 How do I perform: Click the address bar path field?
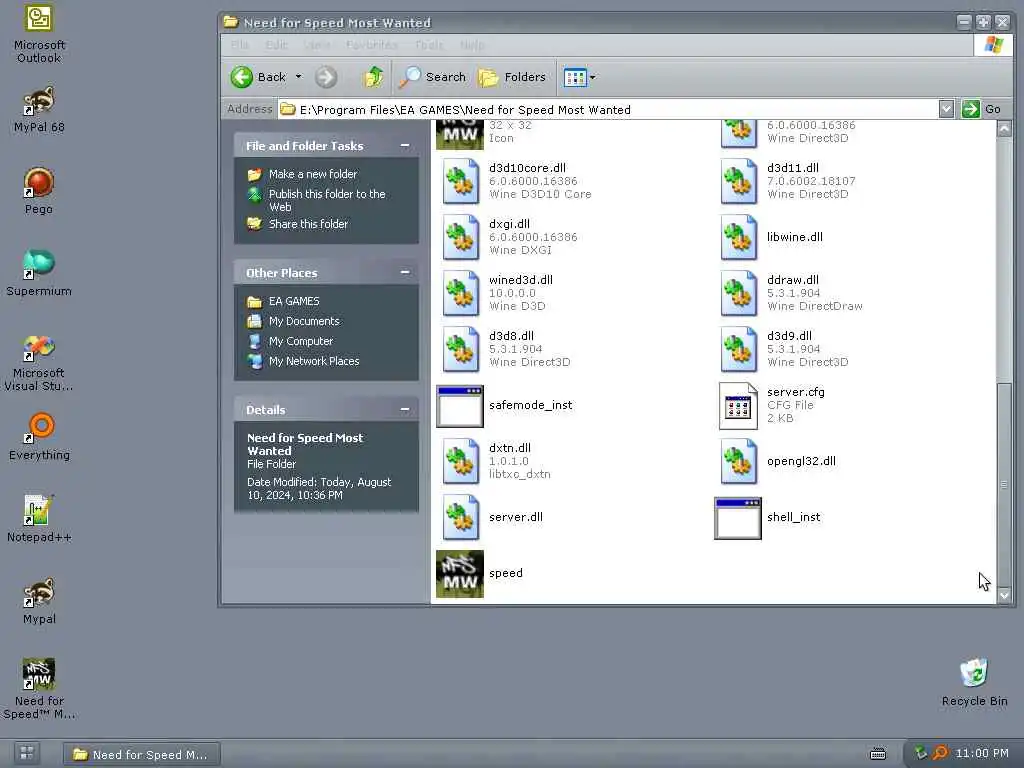[x=607, y=109]
